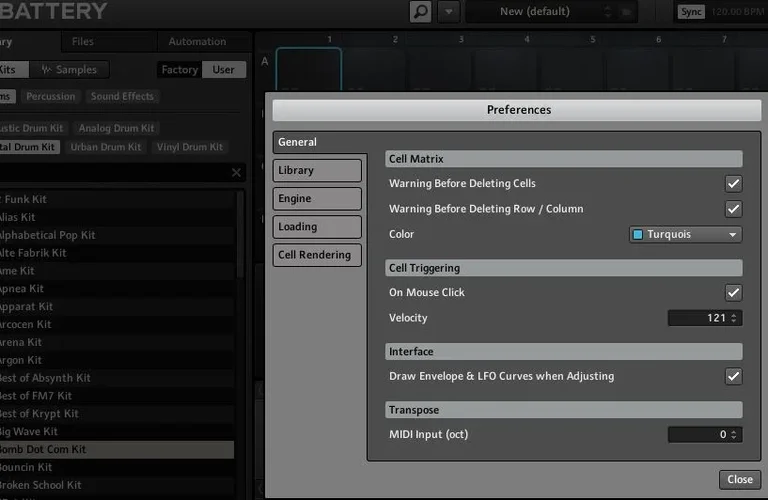768x500 pixels.
Task: Click the magnifier search icon in header
Action: pos(421,12)
